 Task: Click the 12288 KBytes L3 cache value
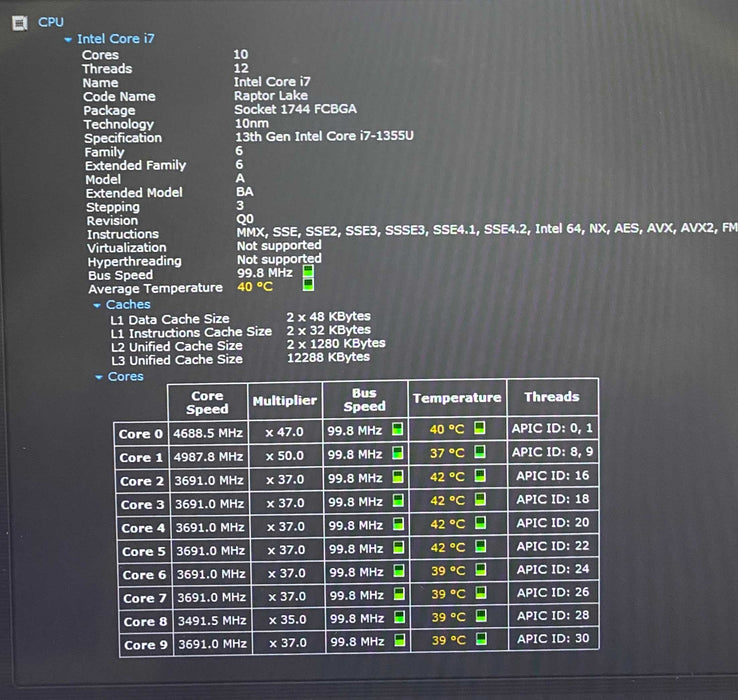[x=329, y=357]
